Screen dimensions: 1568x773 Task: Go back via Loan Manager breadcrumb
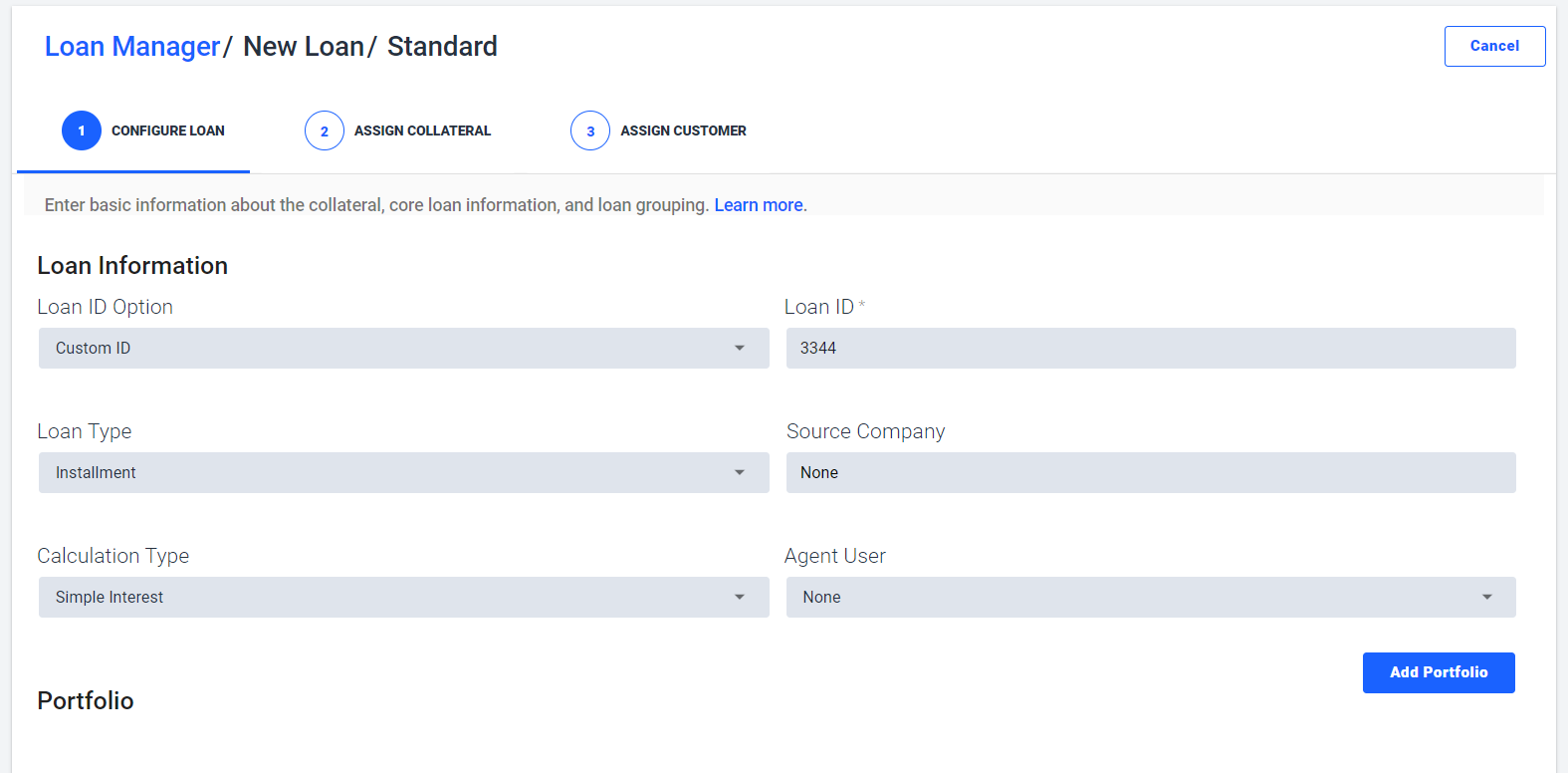(132, 47)
